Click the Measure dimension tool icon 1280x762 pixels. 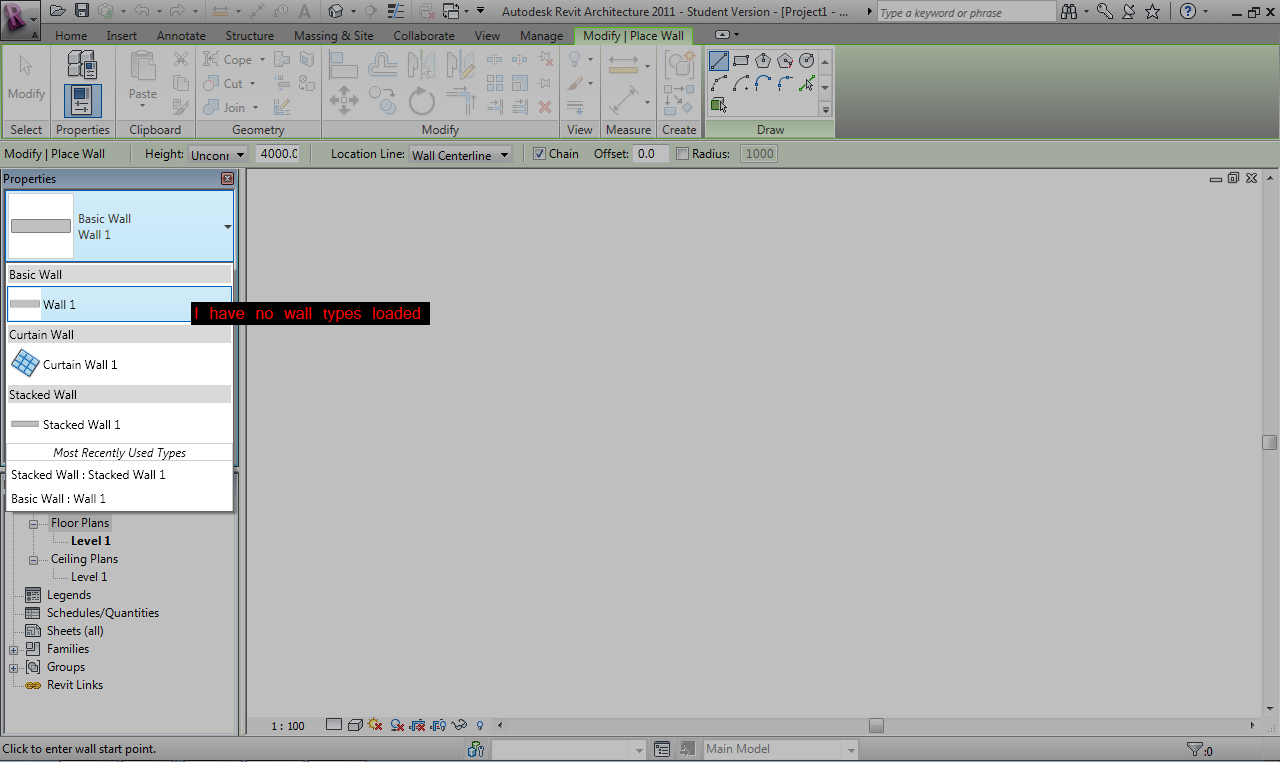pos(624,66)
